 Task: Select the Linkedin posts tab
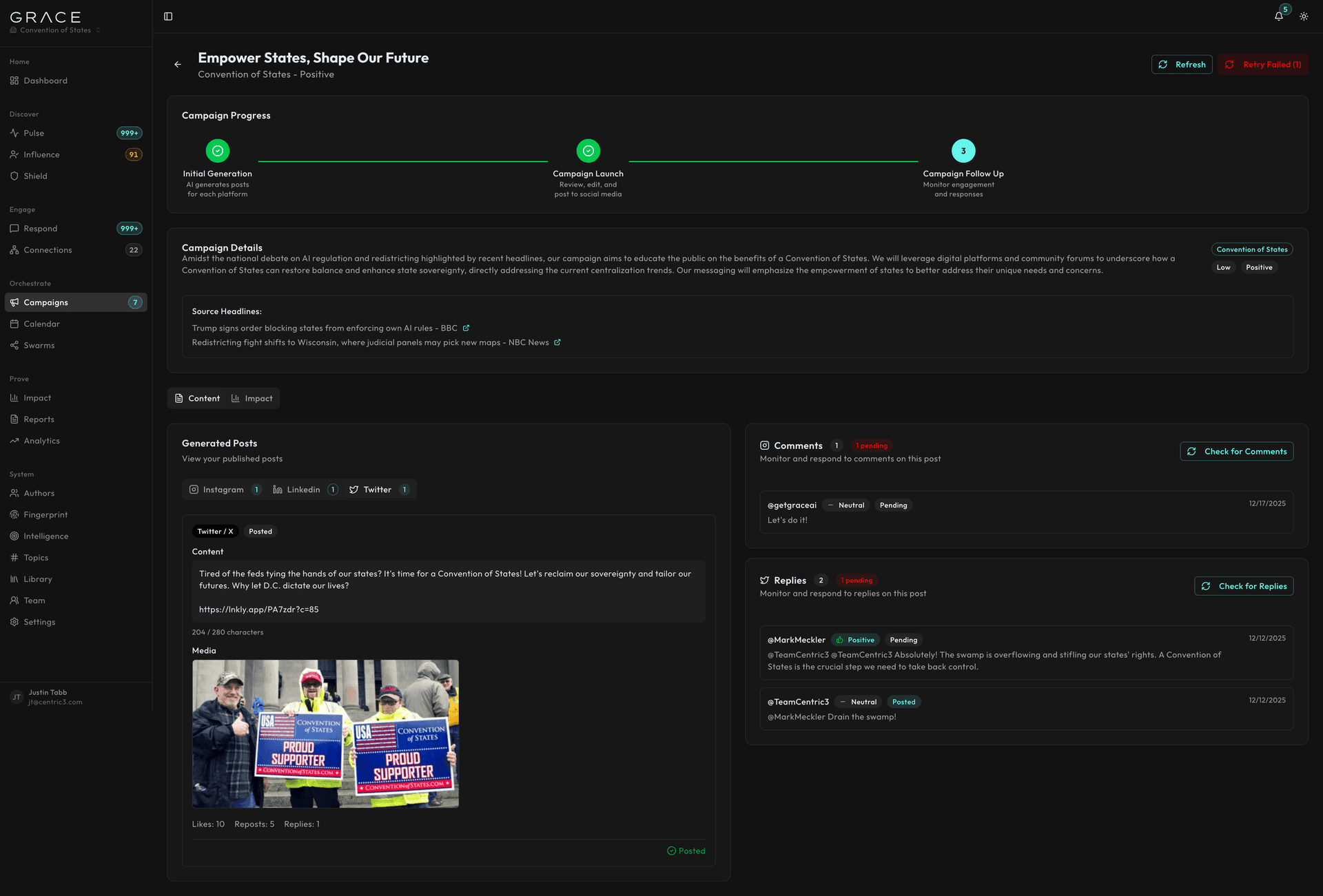pyautogui.click(x=304, y=490)
